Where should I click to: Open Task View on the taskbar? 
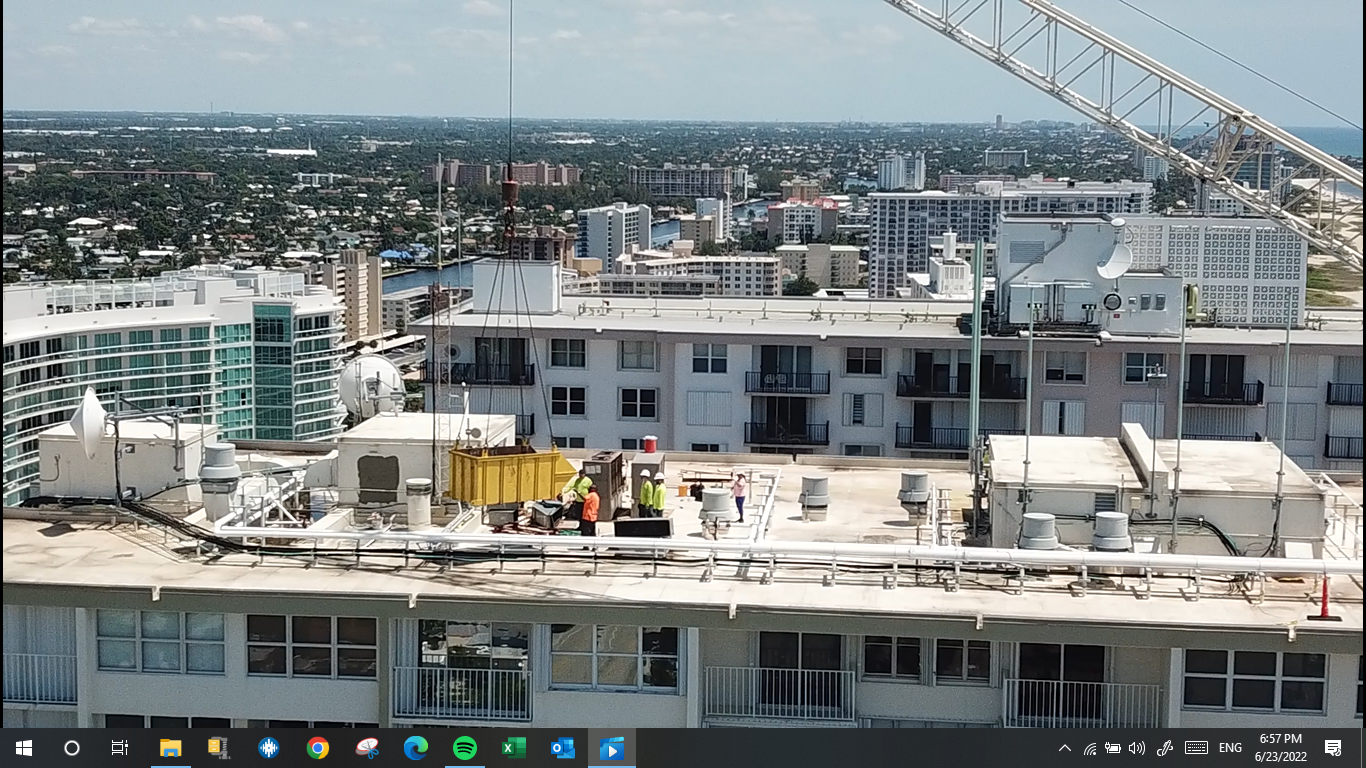(x=120, y=748)
